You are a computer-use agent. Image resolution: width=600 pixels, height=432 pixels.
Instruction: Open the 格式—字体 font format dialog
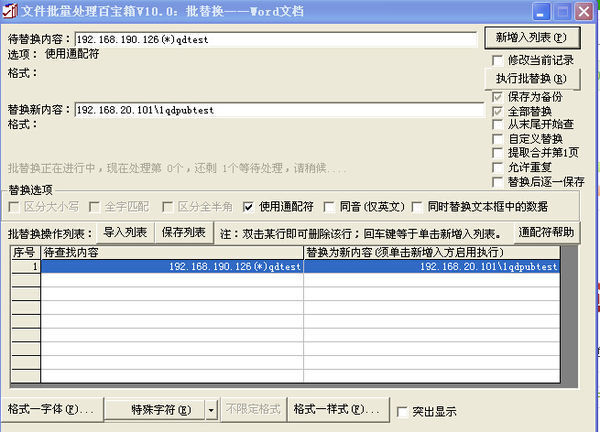50,410
